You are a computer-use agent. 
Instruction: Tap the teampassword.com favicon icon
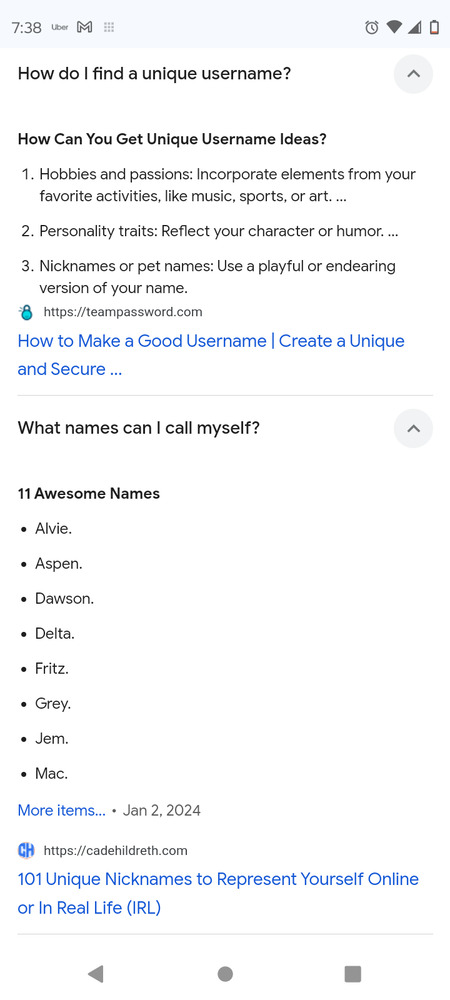click(26, 312)
